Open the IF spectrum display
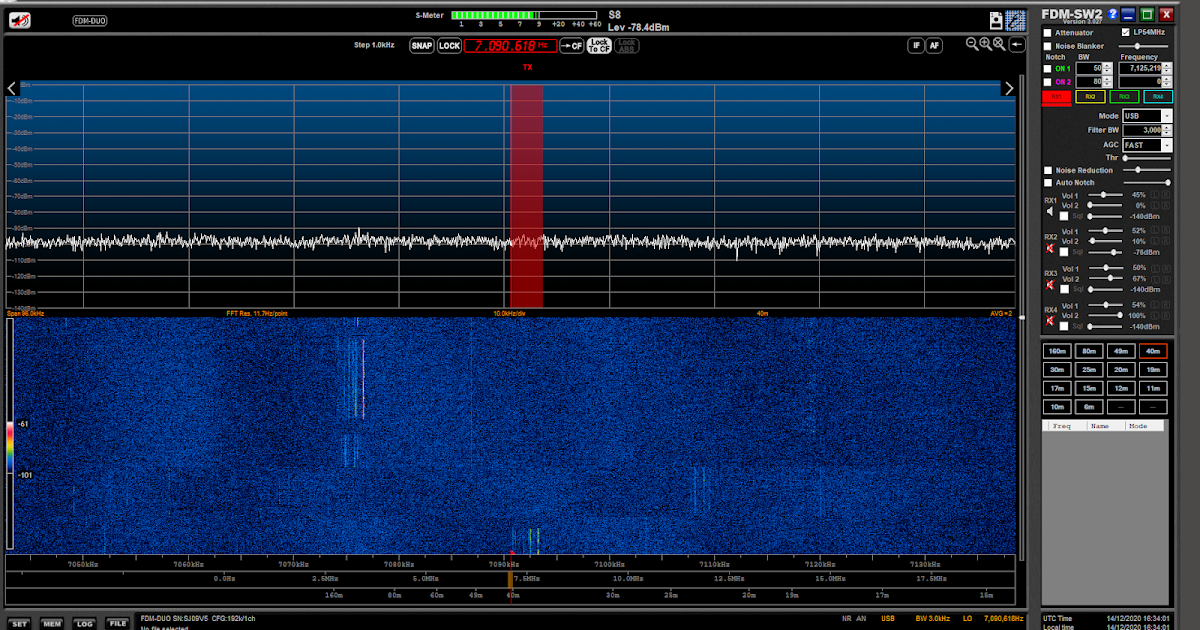This screenshot has width=1200, height=630. coord(916,45)
